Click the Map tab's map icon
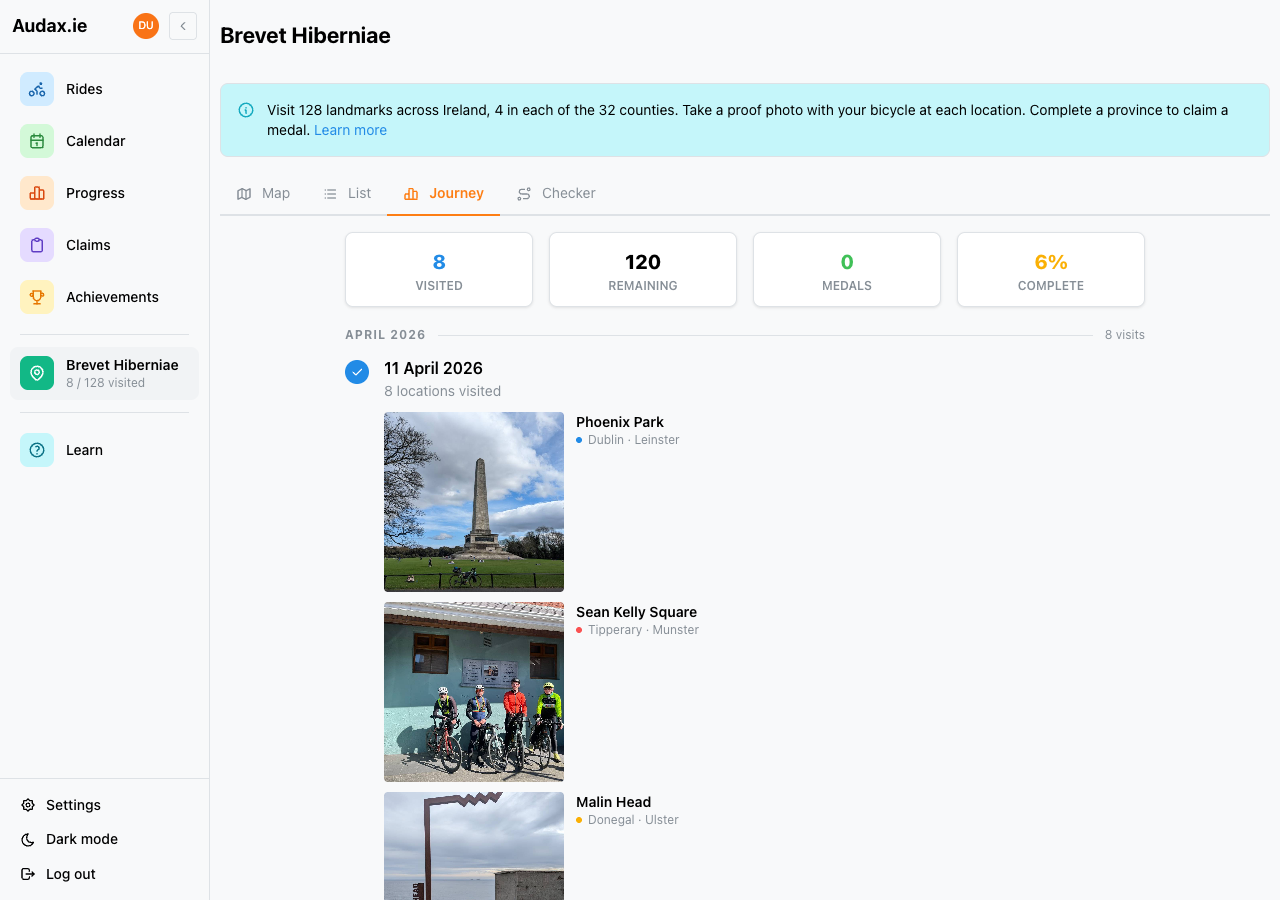The image size is (1280, 900). click(x=244, y=194)
